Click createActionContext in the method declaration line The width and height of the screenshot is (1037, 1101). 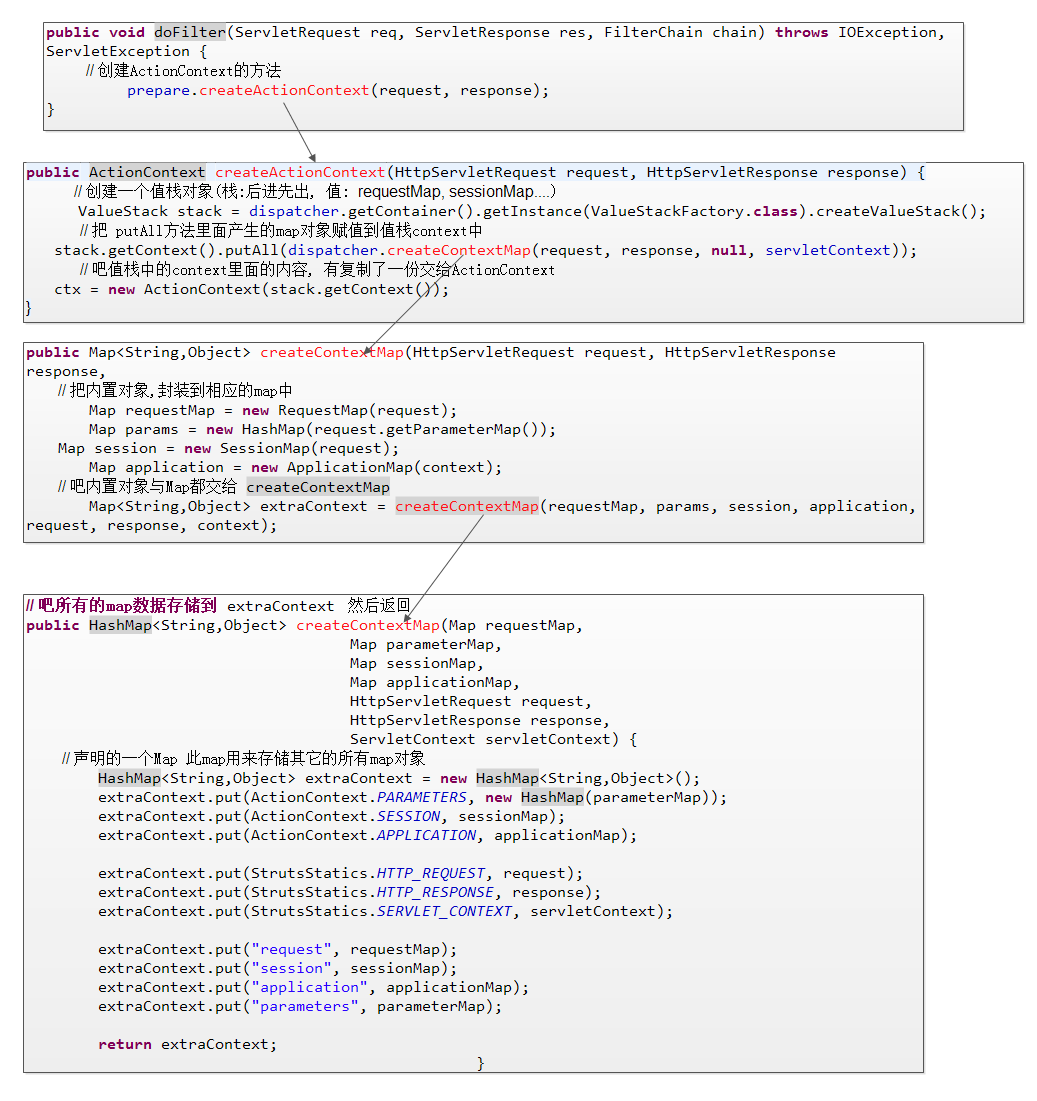coord(300,173)
